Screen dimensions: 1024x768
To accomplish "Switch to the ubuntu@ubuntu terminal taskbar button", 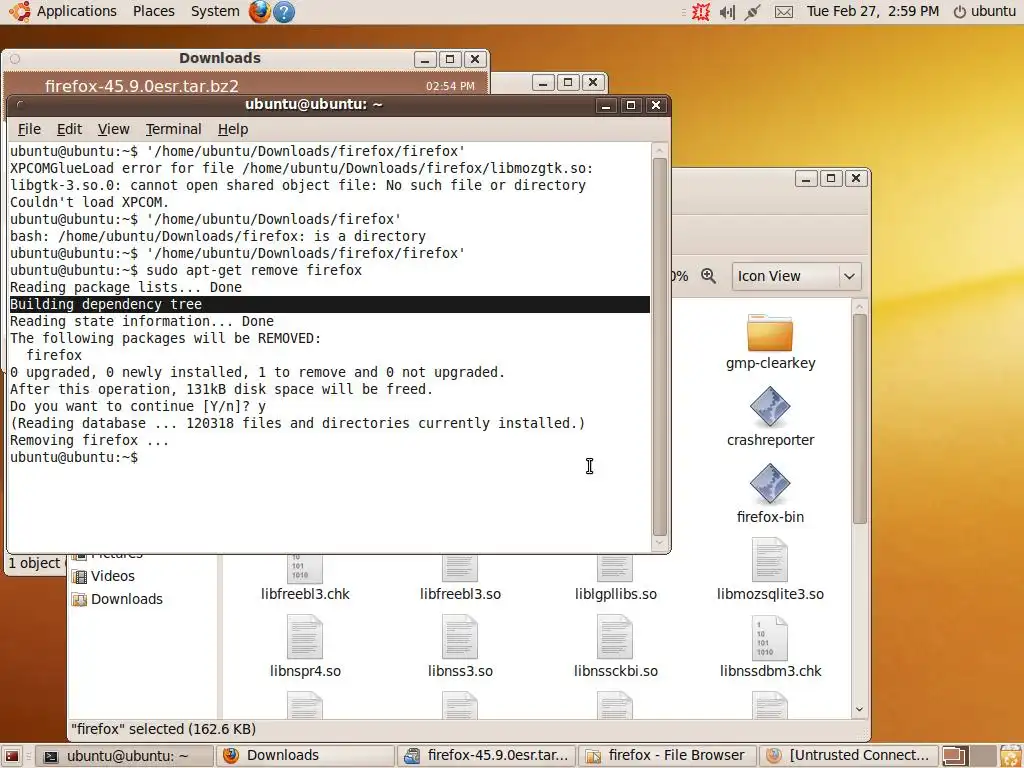I will [x=124, y=756].
